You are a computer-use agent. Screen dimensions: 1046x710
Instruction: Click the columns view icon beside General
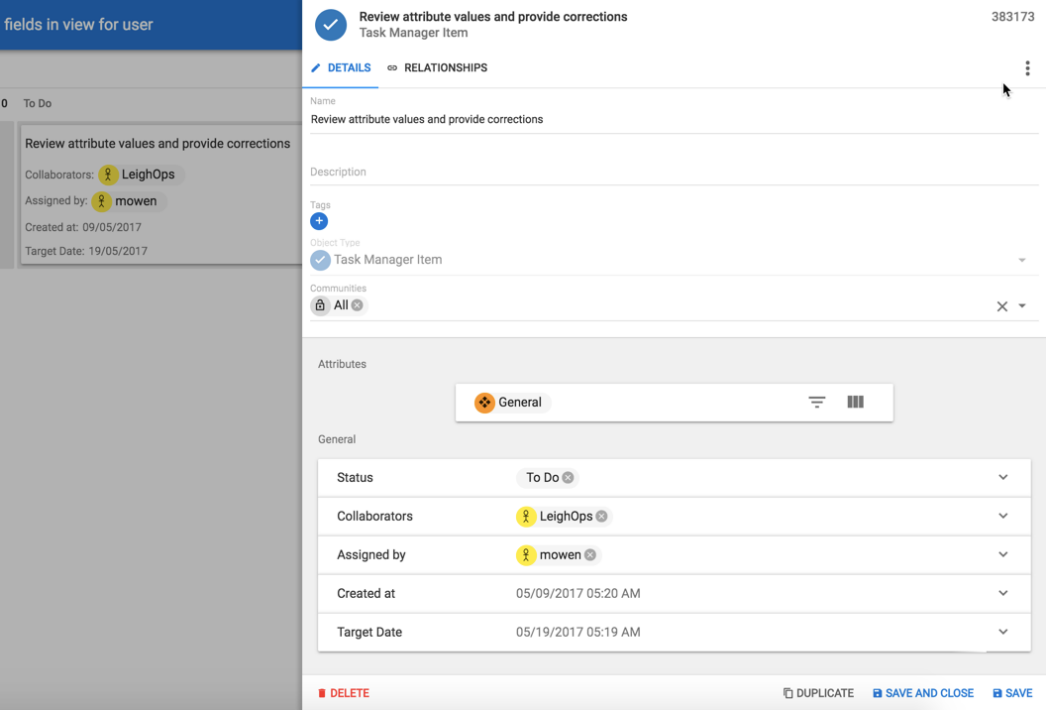tap(855, 402)
